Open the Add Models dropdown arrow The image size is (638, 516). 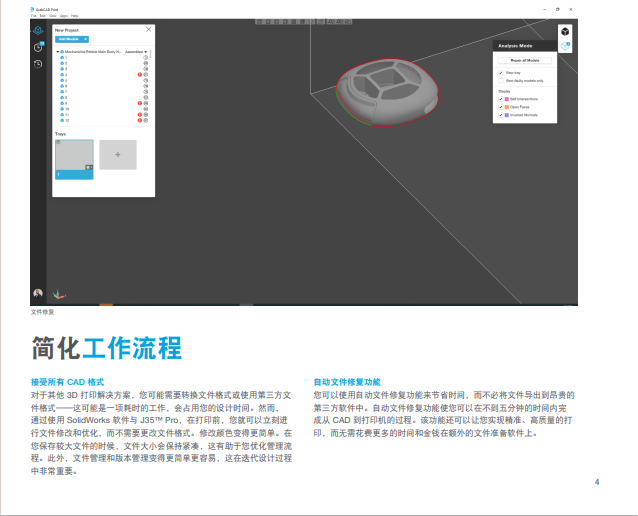(84, 39)
